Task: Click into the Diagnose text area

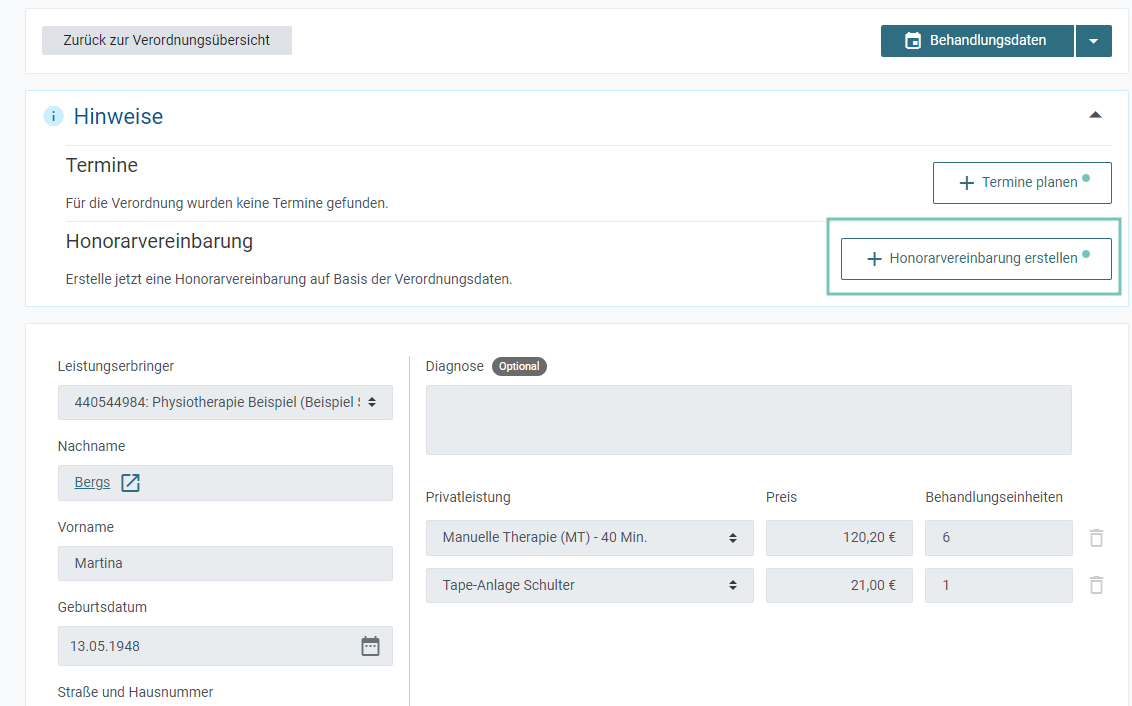Action: (x=749, y=420)
